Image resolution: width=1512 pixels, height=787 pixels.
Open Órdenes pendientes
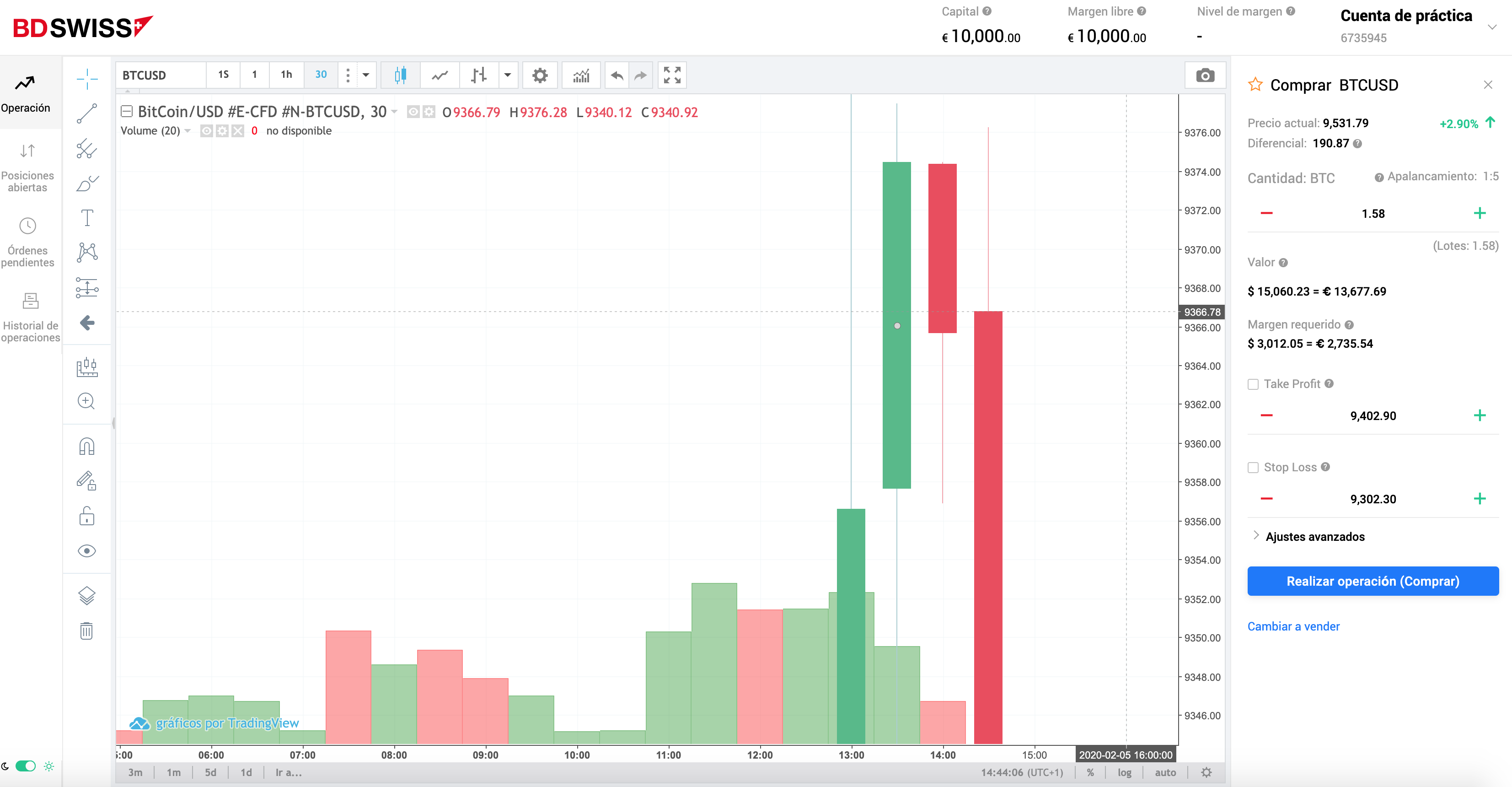click(x=27, y=243)
